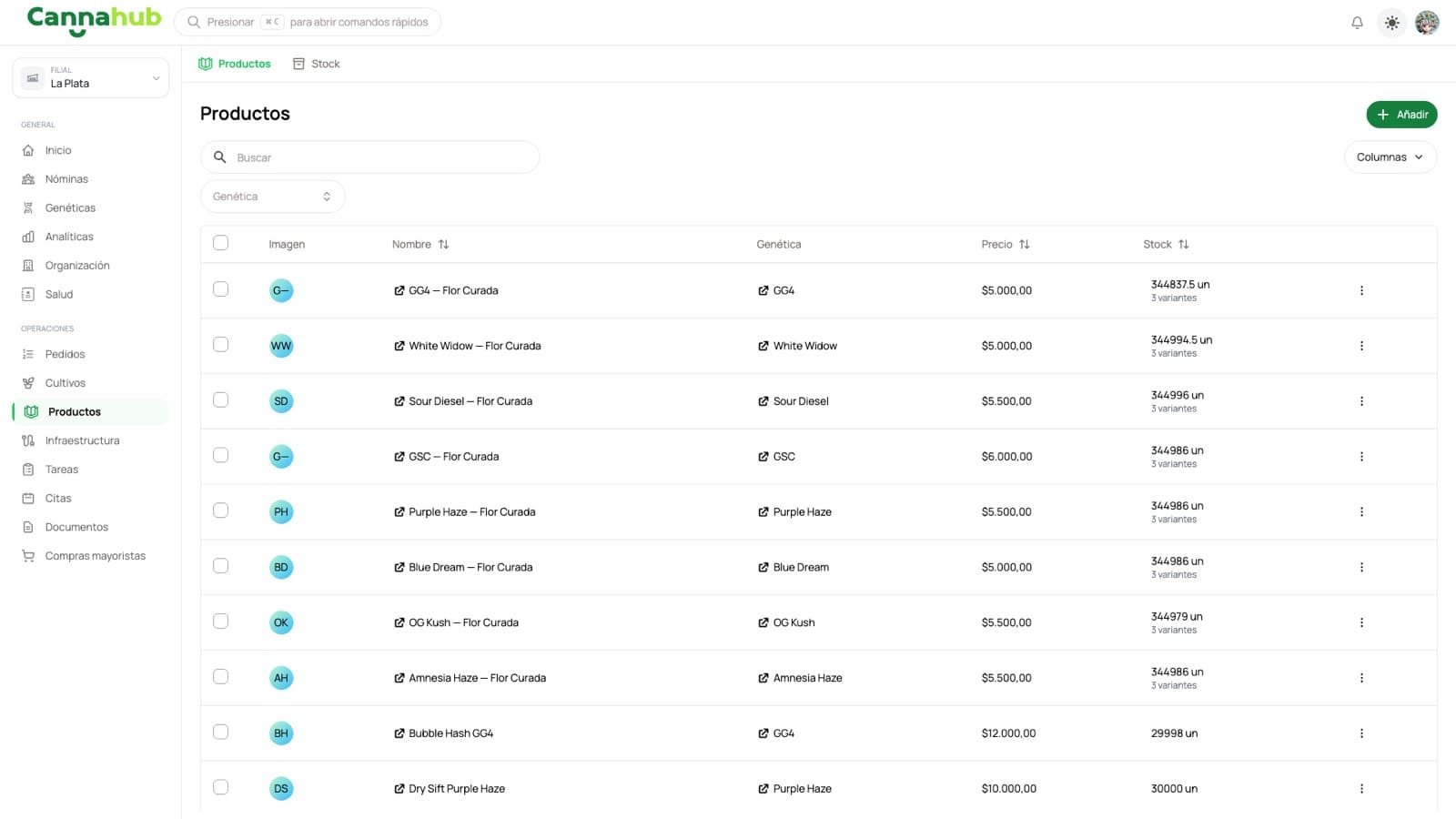Open the Amnesia Haze genetics link
The height and width of the screenshot is (819, 1456).
click(x=800, y=678)
